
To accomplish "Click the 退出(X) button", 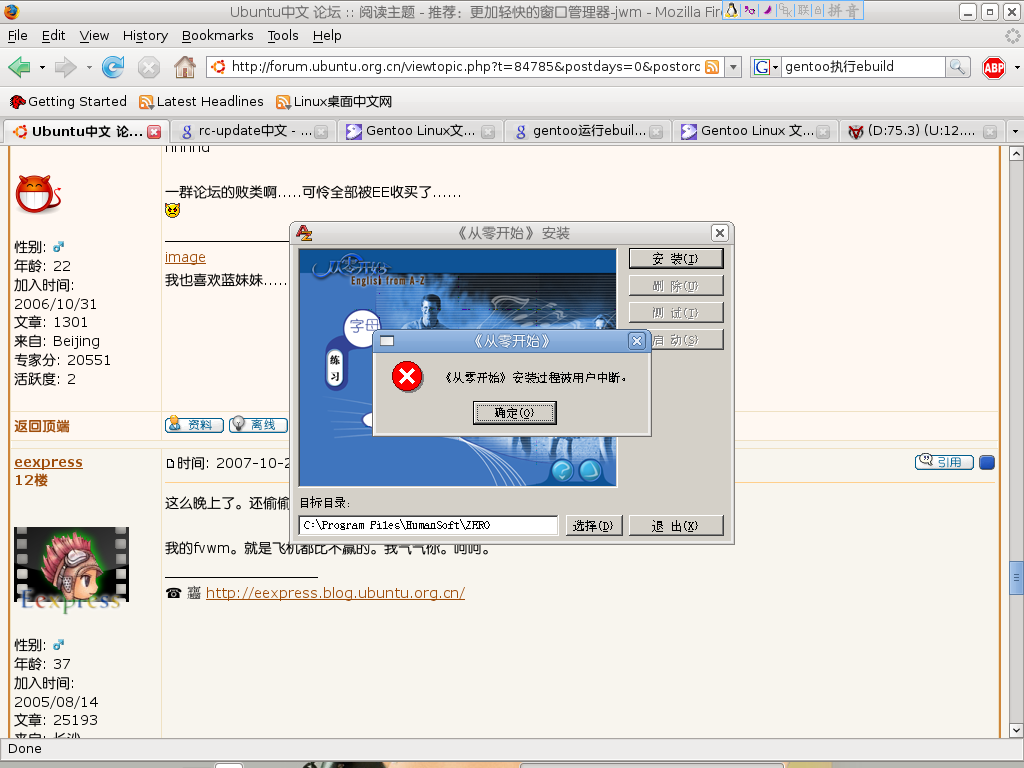I will click(676, 526).
